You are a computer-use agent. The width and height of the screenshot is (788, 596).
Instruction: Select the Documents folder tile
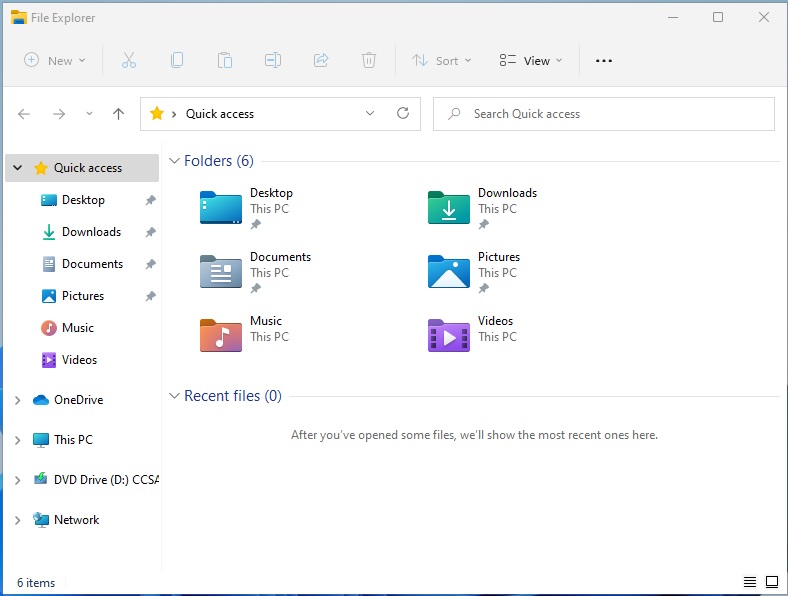(255, 272)
